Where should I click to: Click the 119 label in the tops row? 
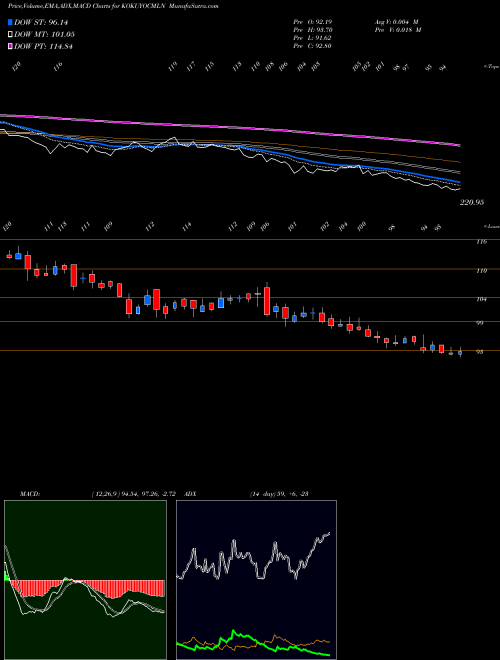[173, 67]
